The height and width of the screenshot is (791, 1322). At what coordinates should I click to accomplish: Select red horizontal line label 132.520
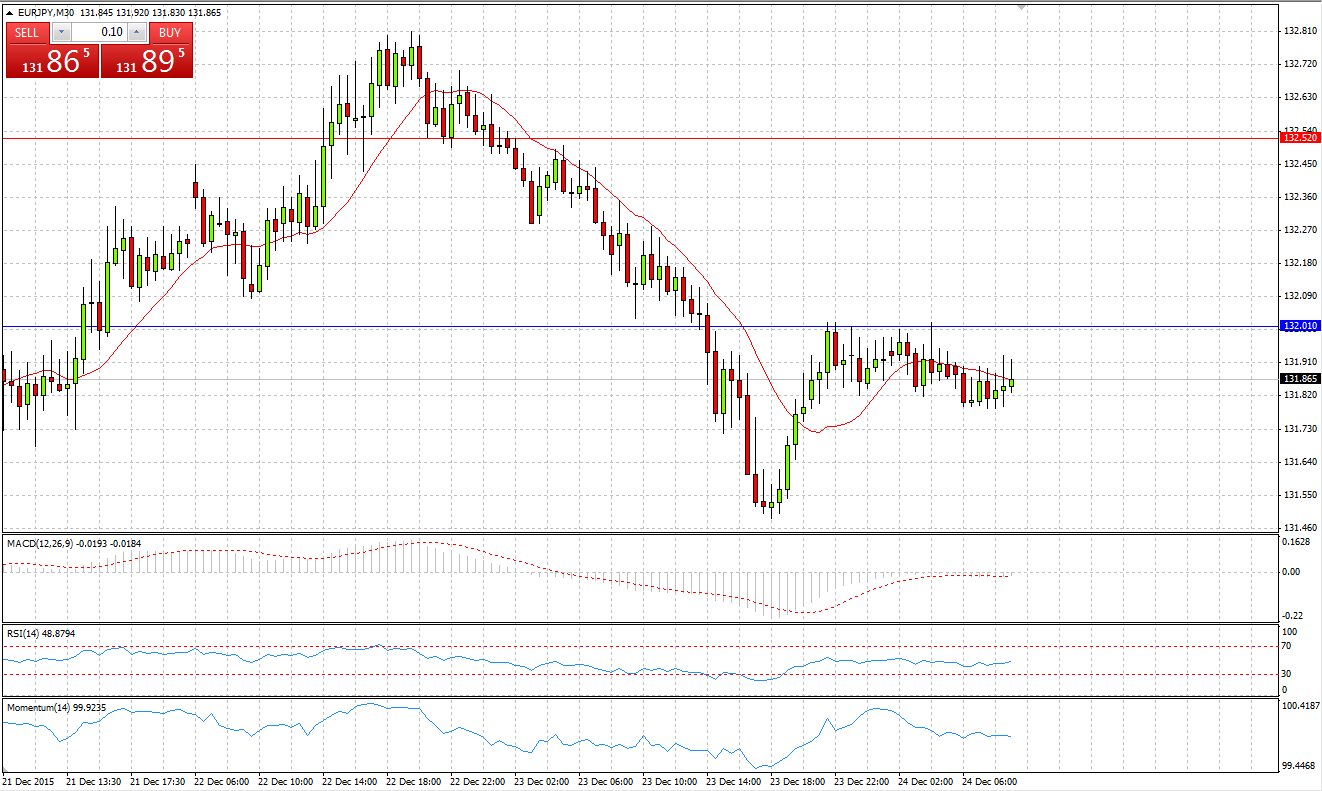point(1301,138)
